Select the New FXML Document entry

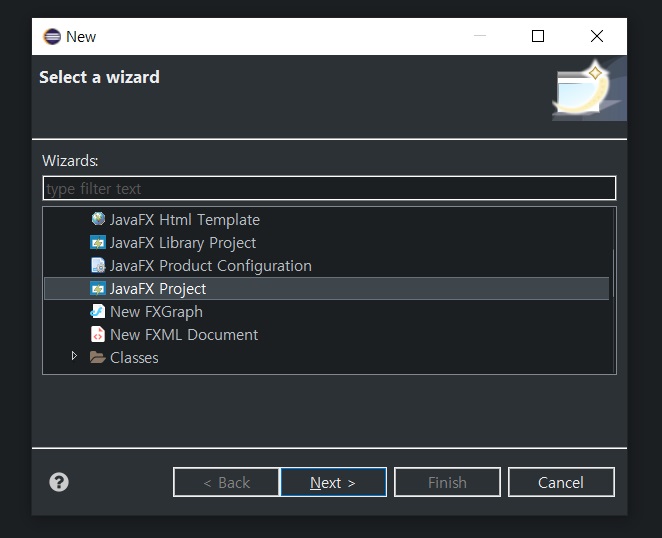(x=184, y=335)
